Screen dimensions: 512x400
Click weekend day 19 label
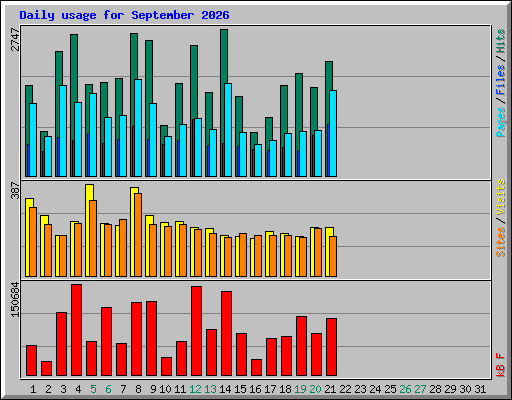[x=300, y=389]
